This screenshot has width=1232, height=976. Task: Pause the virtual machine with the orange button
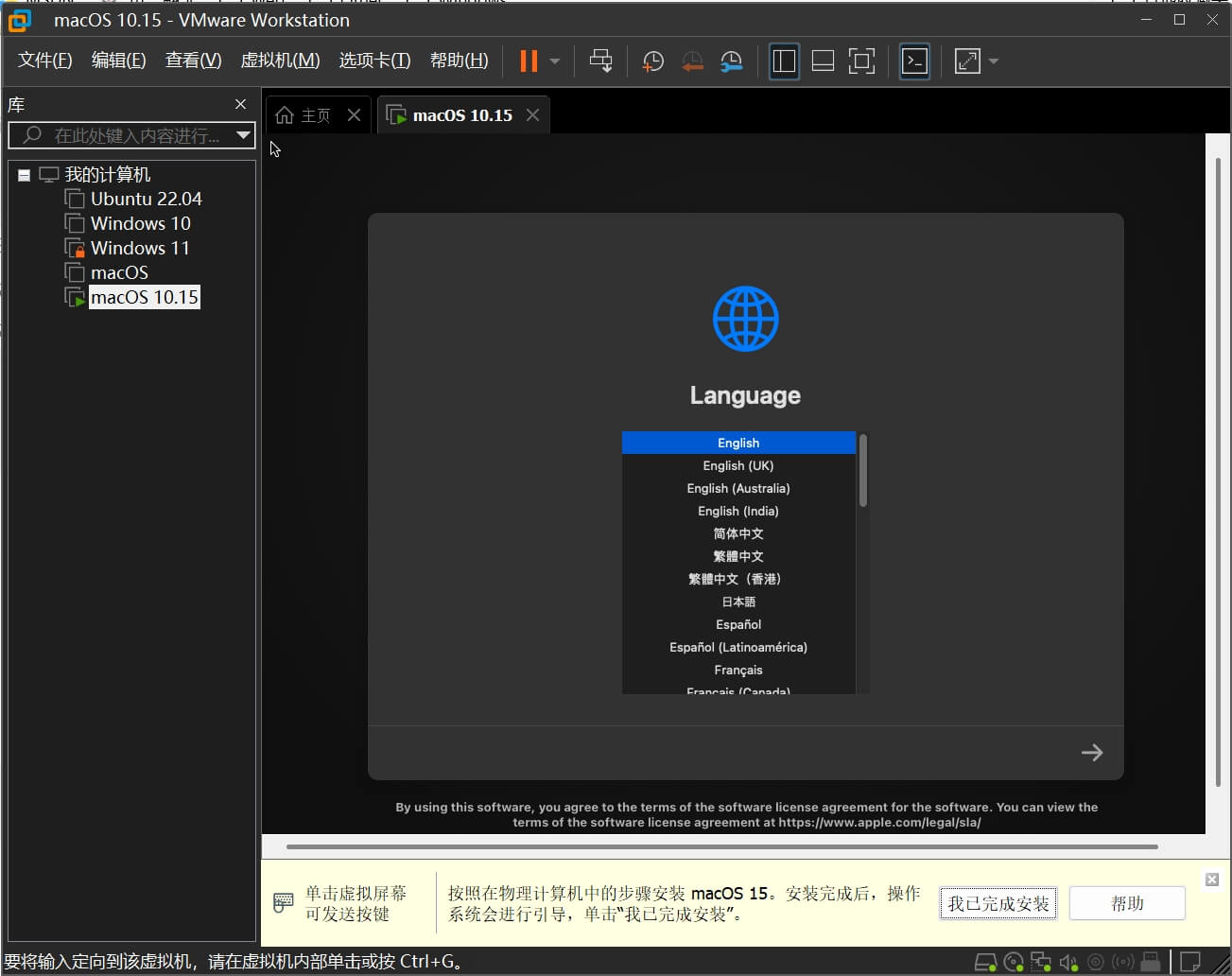coord(529,61)
